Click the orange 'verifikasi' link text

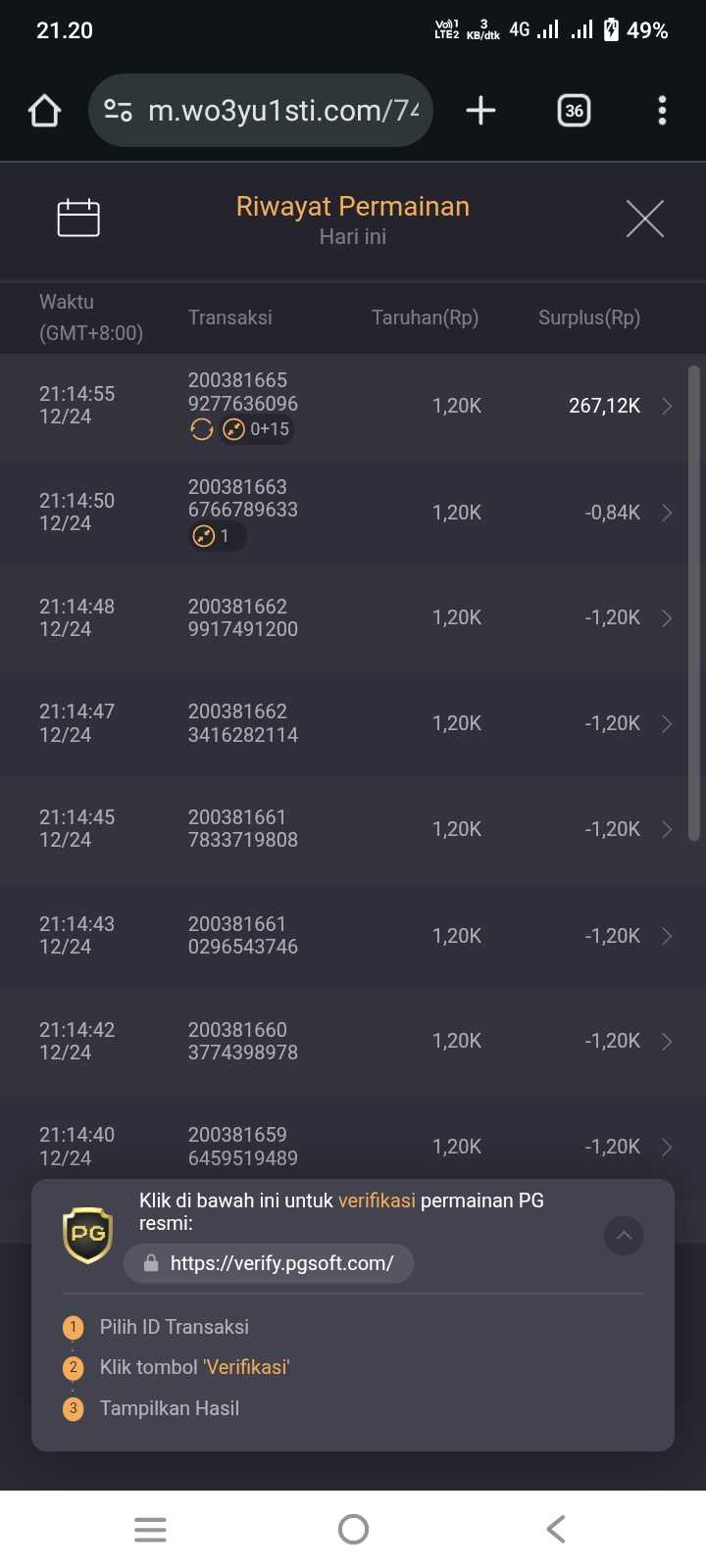[377, 1200]
